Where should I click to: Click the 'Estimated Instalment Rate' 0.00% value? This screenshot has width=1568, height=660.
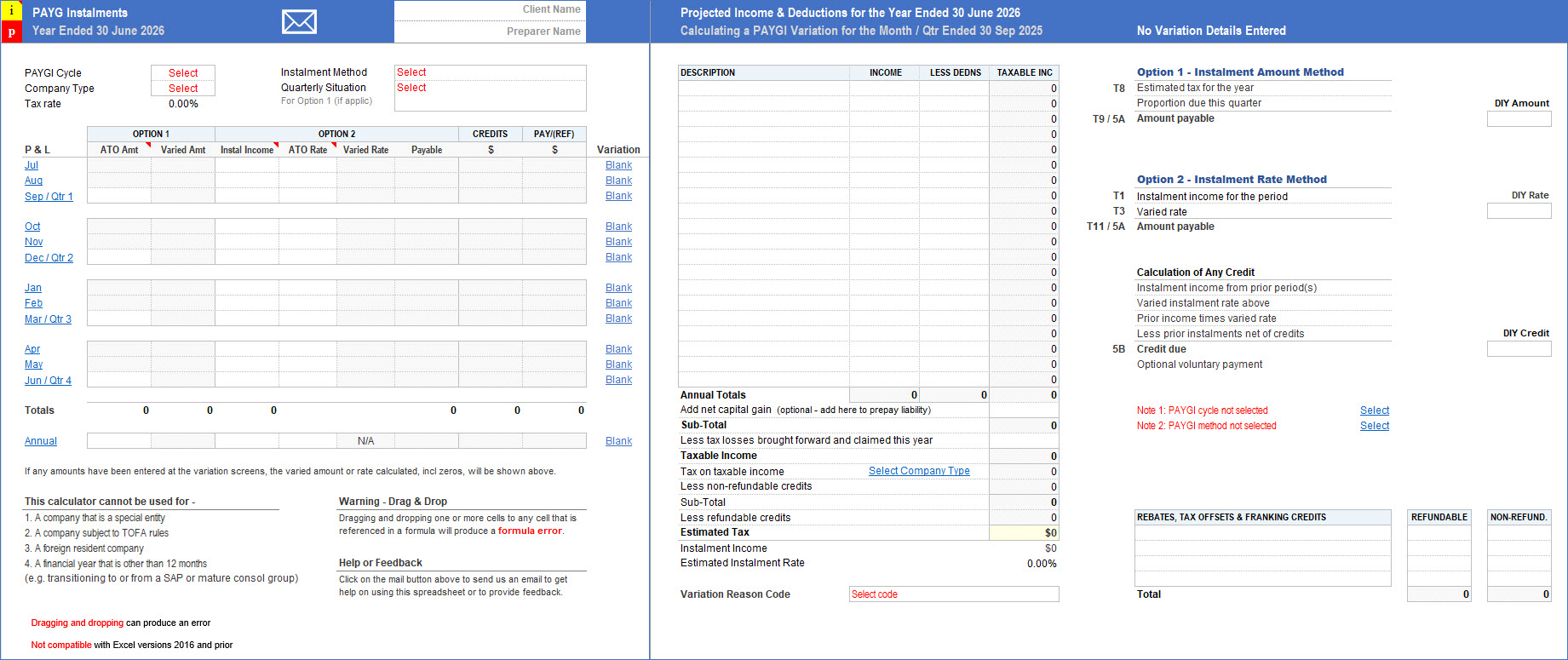click(1042, 564)
